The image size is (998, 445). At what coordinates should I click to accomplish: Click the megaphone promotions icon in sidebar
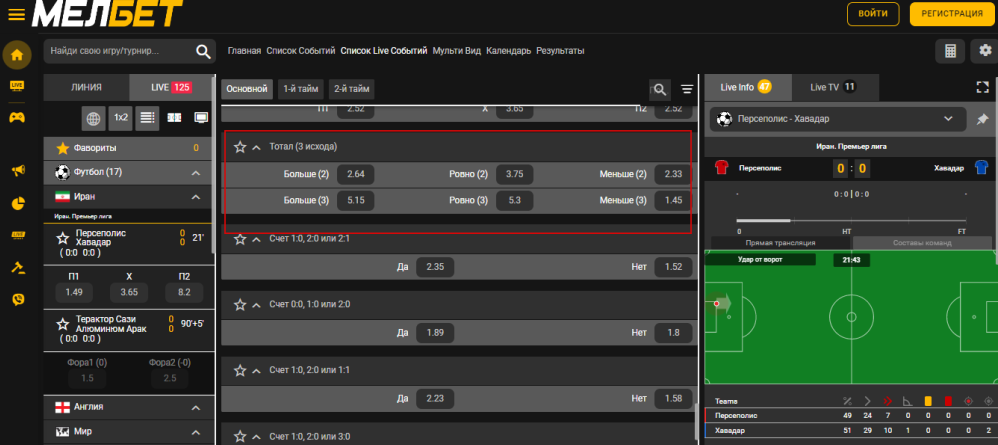click(x=17, y=172)
